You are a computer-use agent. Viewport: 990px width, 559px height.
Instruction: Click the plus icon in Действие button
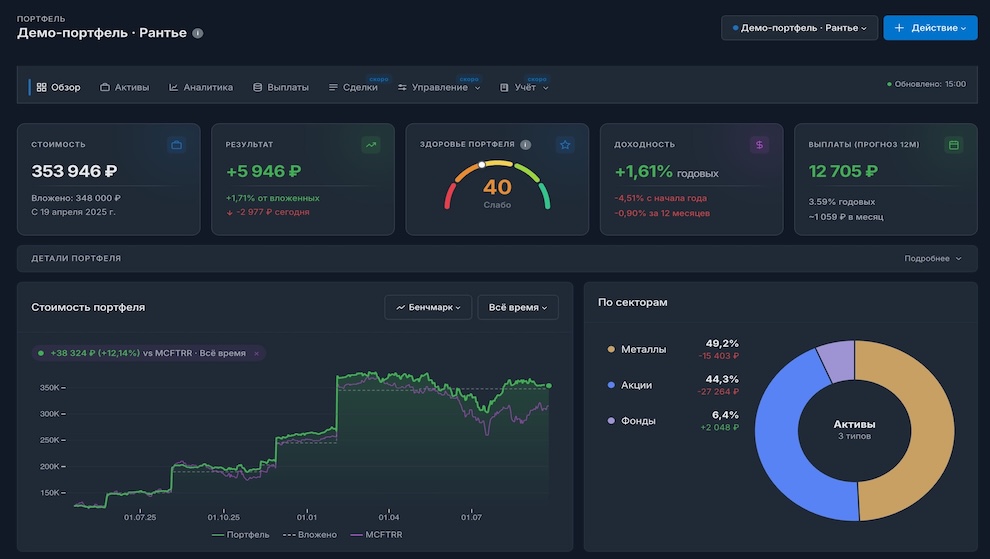click(899, 28)
